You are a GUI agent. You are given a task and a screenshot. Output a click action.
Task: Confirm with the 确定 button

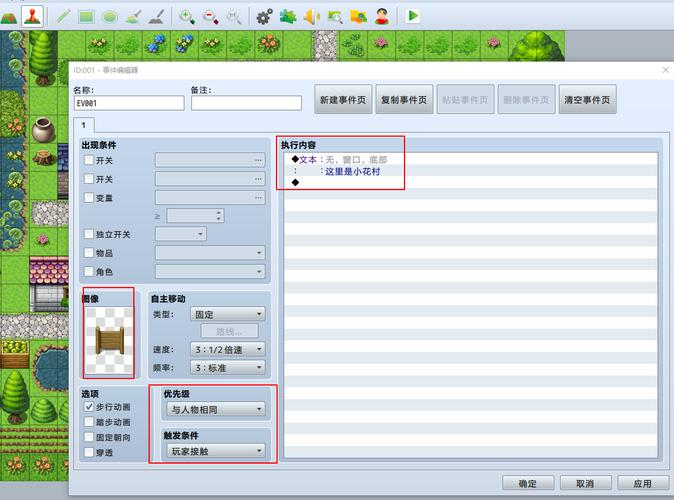(x=528, y=483)
